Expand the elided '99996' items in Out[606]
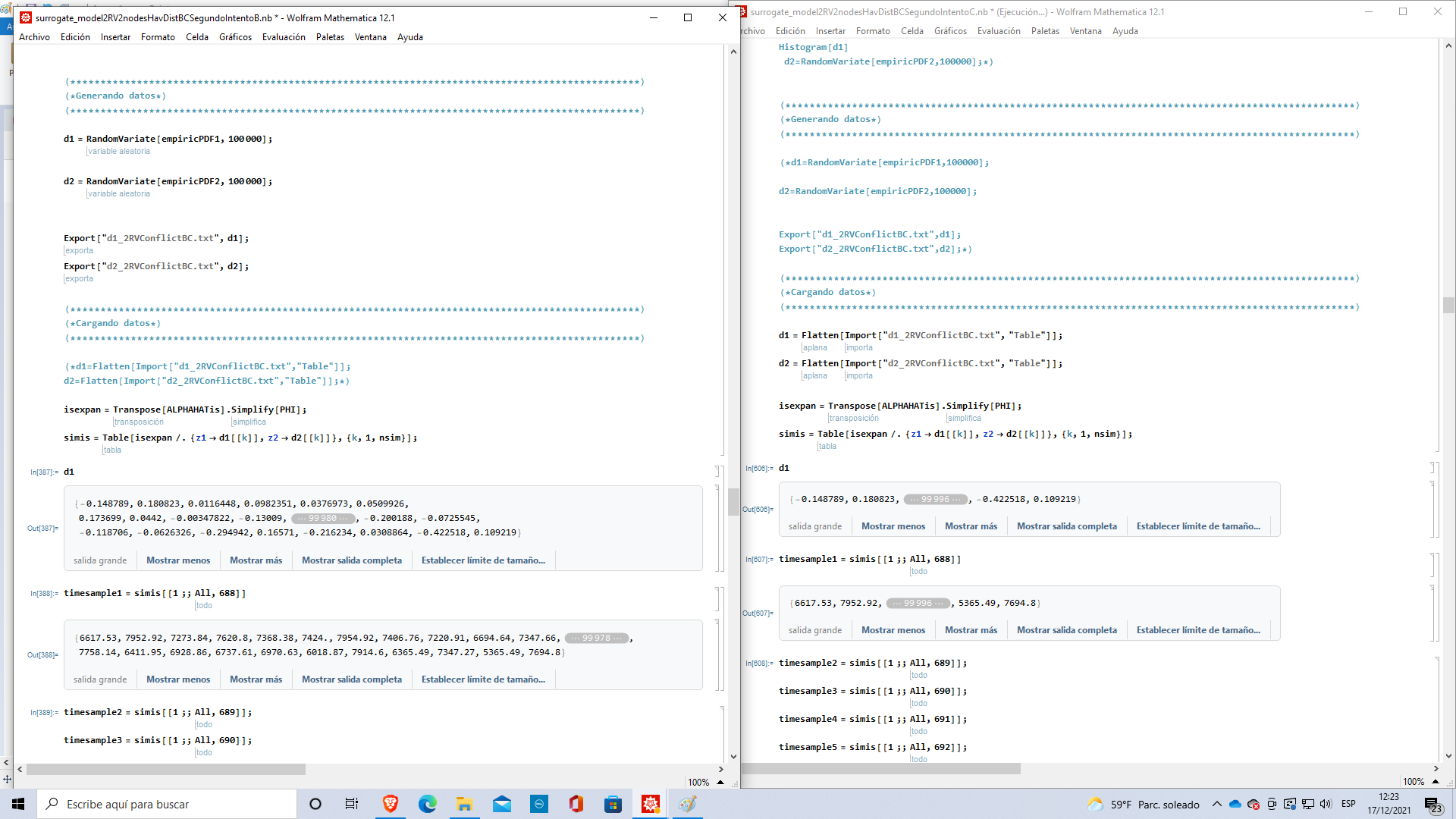This screenshot has width=1456, height=819. pyautogui.click(x=936, y=500)
